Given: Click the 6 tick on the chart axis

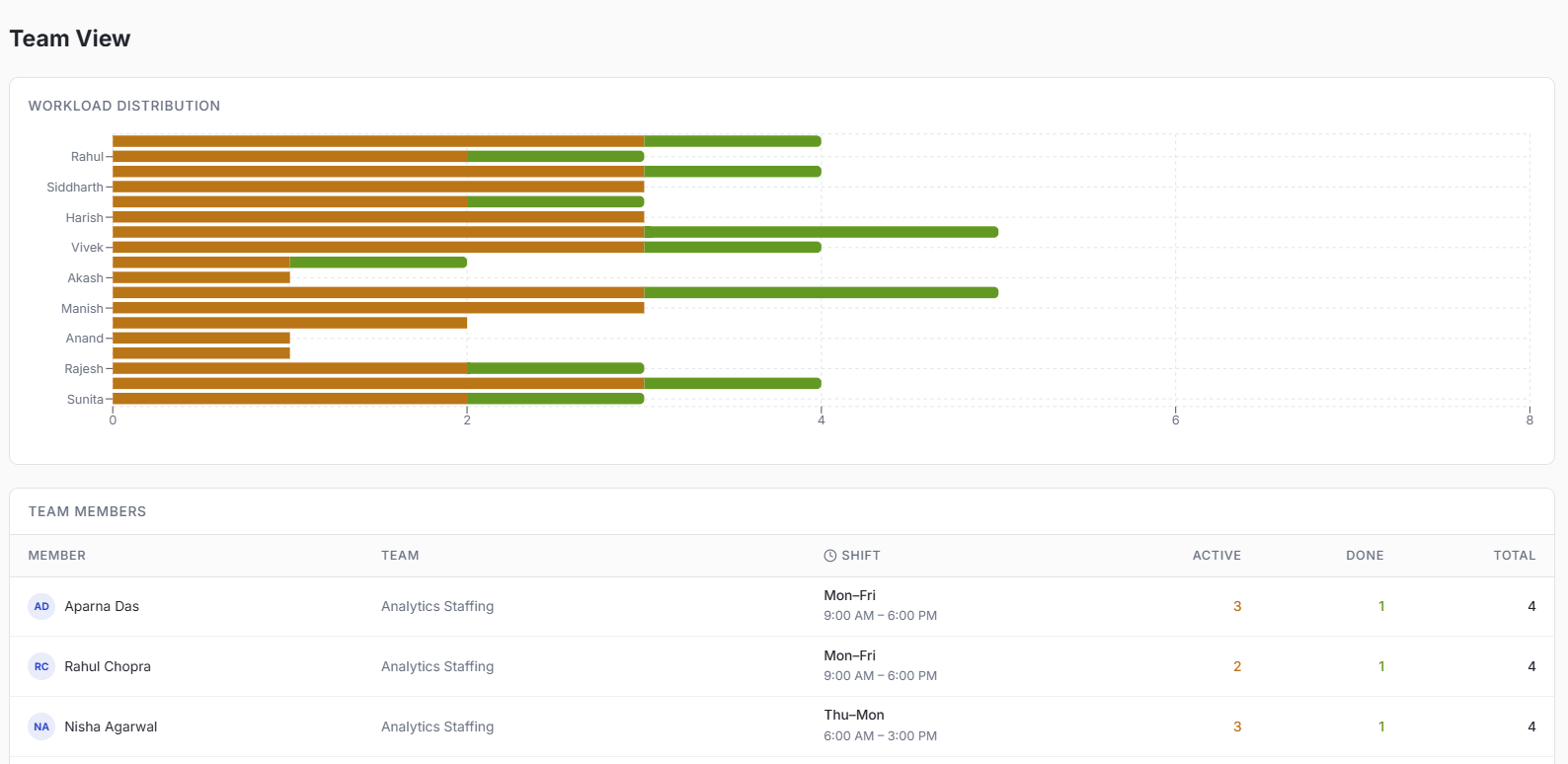Looking at the screenshot, I should (x=1175, y=420).
